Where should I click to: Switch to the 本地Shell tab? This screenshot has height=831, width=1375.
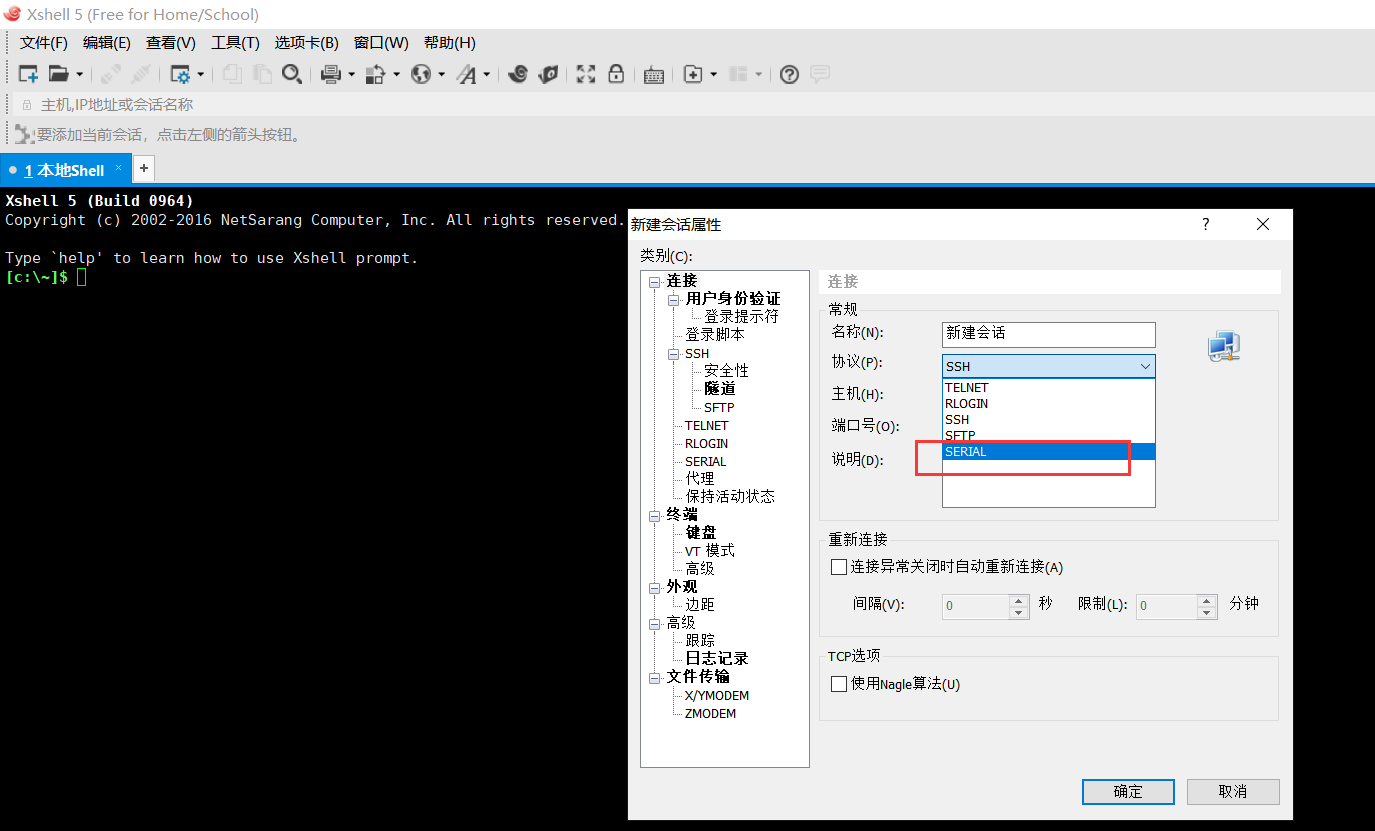(64, 170)
